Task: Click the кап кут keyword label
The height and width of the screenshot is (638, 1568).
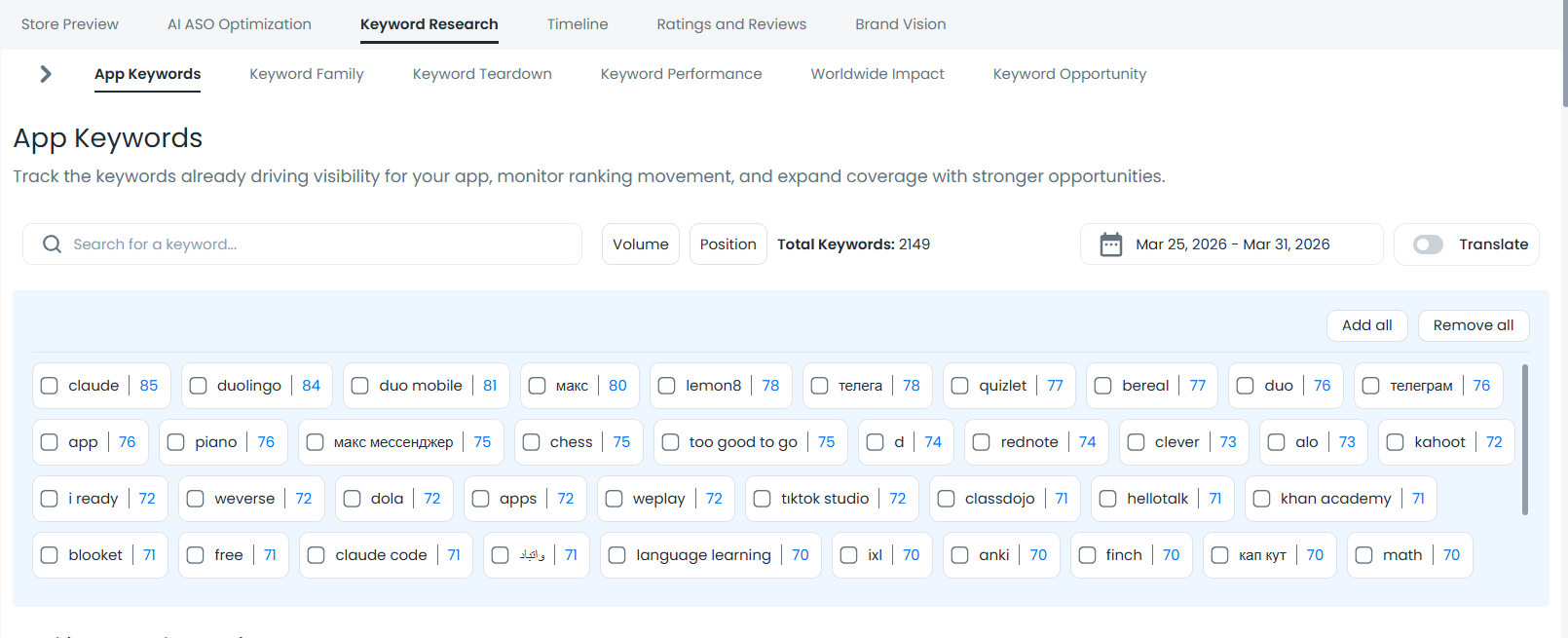Action: point(1262,555)
